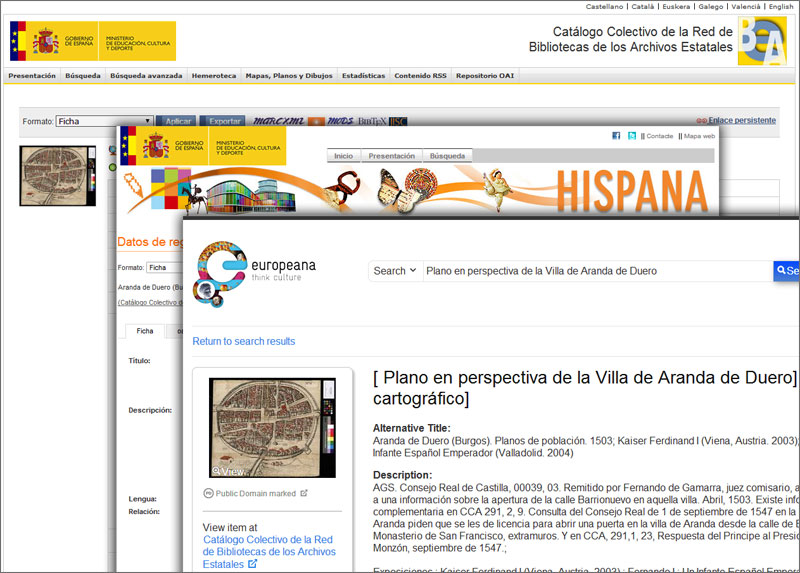Export the record as MODS
This screenshot has height=573, width=800.
tap(340, 121)
